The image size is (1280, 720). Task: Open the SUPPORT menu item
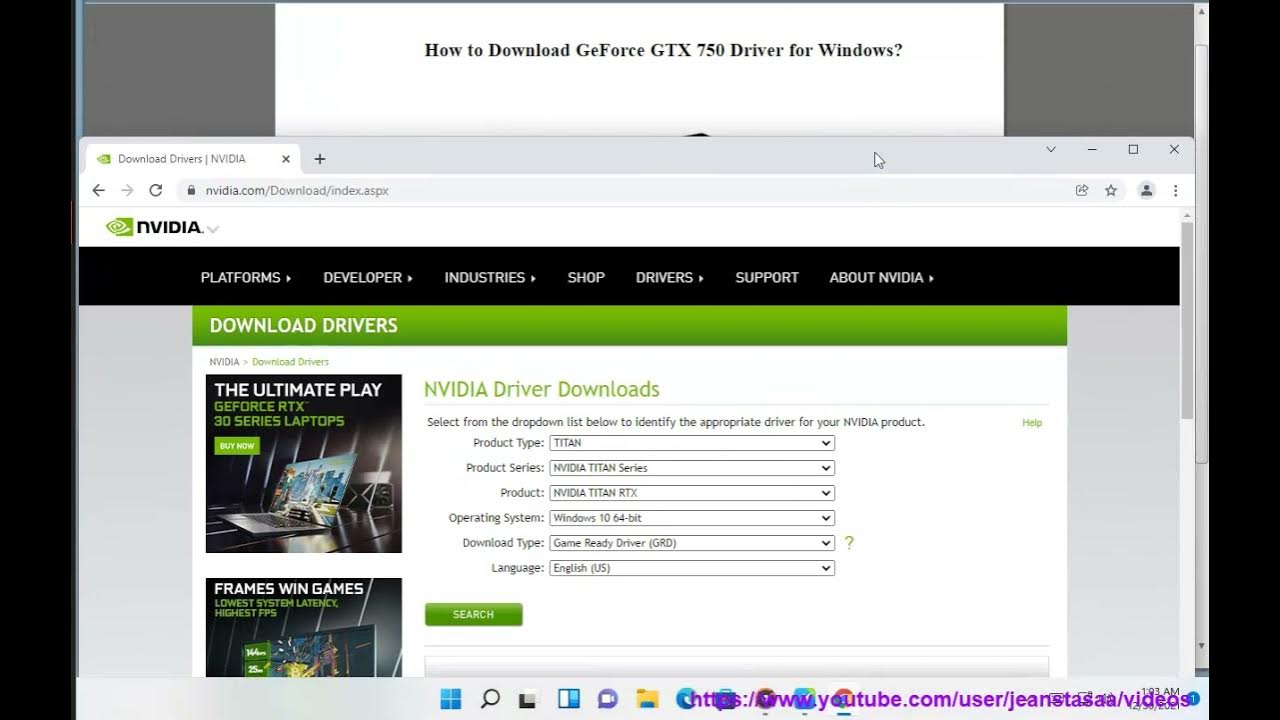click(x=767, y=277)
